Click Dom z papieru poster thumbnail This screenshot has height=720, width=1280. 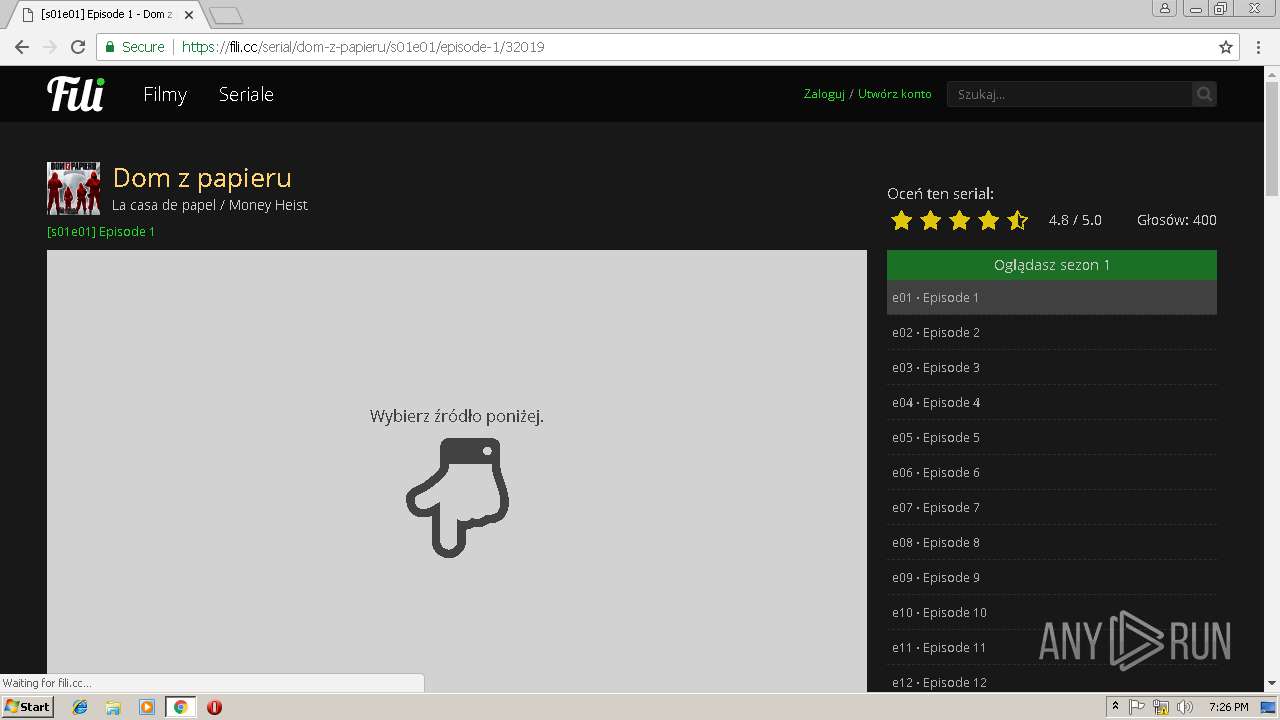coord(73,188)
